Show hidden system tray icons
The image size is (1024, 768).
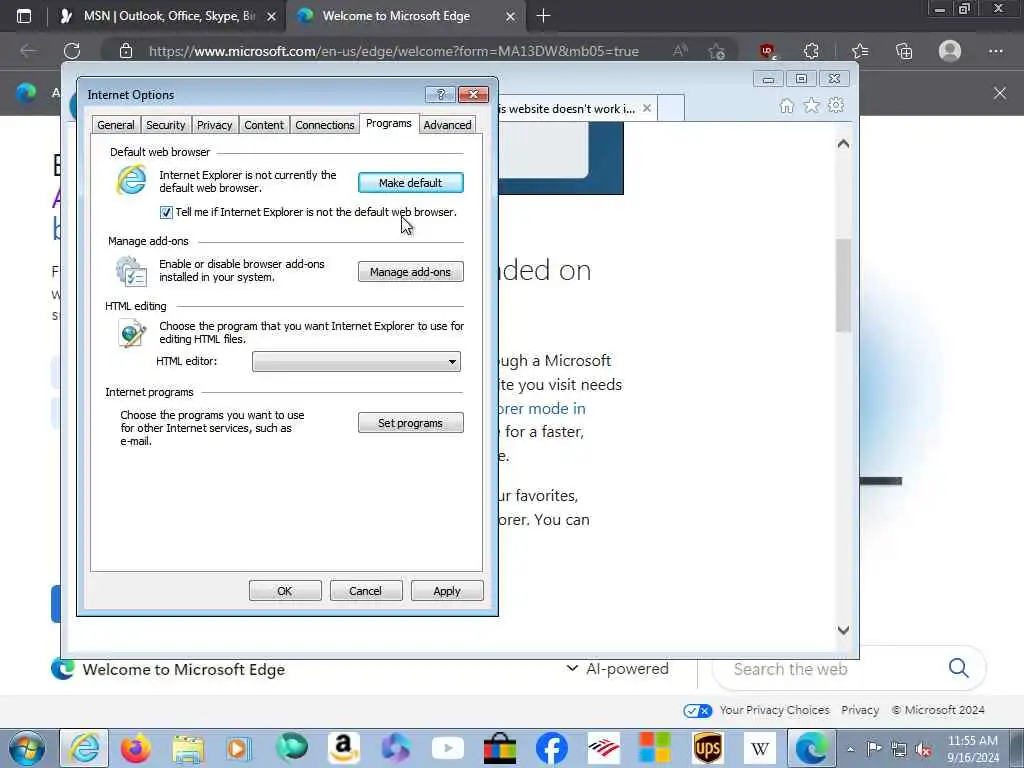[850, 750]
